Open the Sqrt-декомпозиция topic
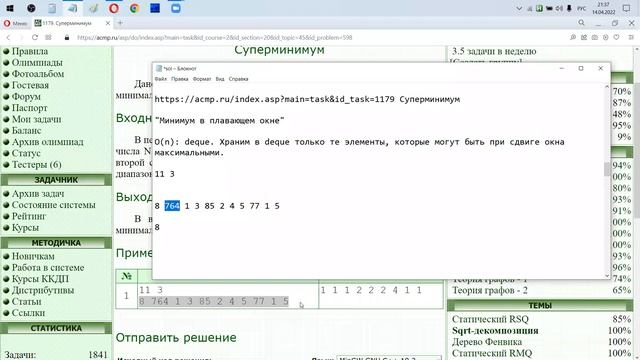The width and height of the screenshot is (640, 360). (x=495, y=331)
